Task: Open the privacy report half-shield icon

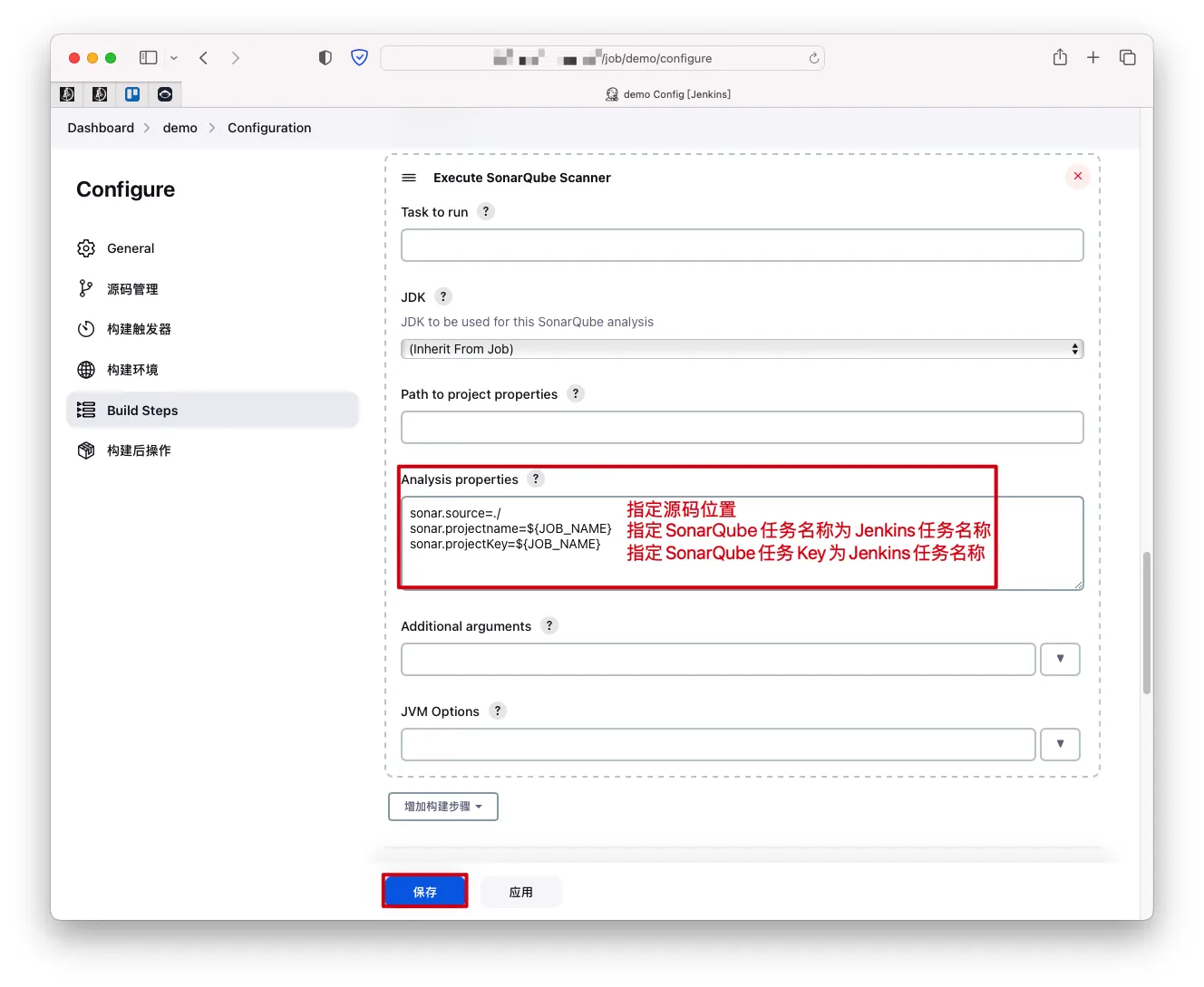Action: point(325,58)
